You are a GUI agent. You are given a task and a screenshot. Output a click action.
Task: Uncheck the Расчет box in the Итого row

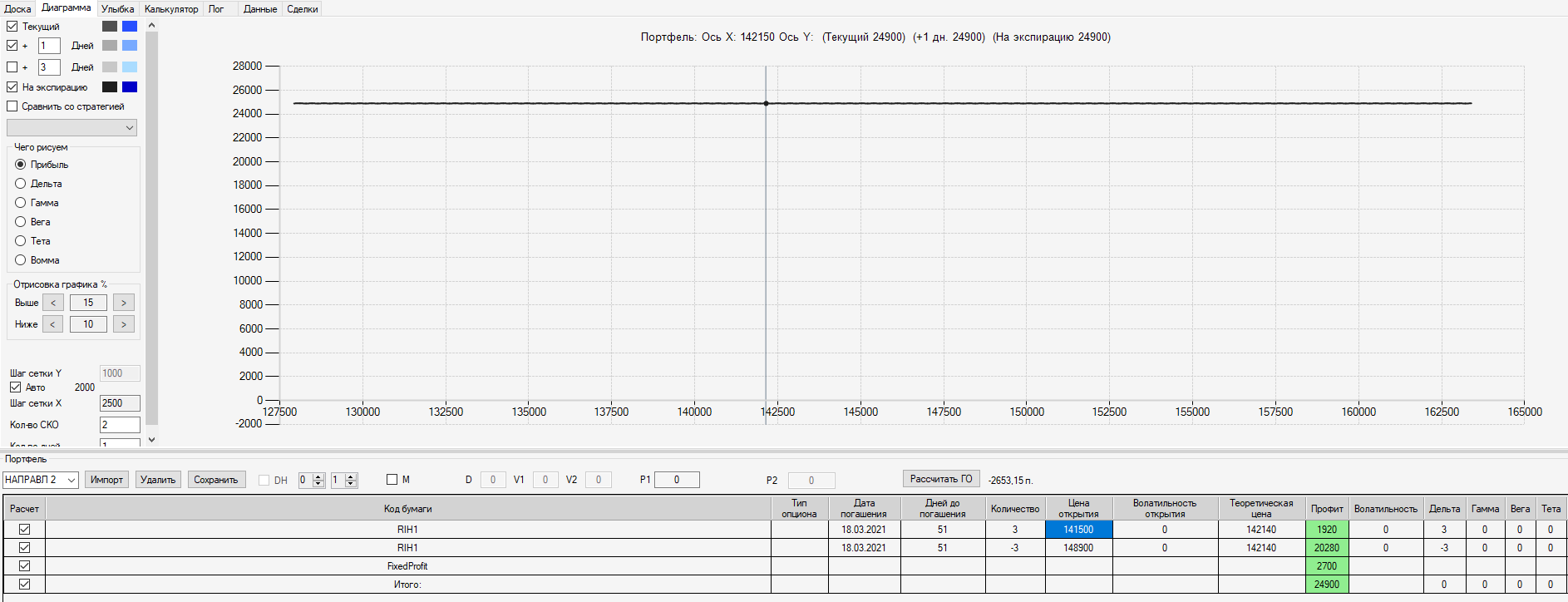25,585
